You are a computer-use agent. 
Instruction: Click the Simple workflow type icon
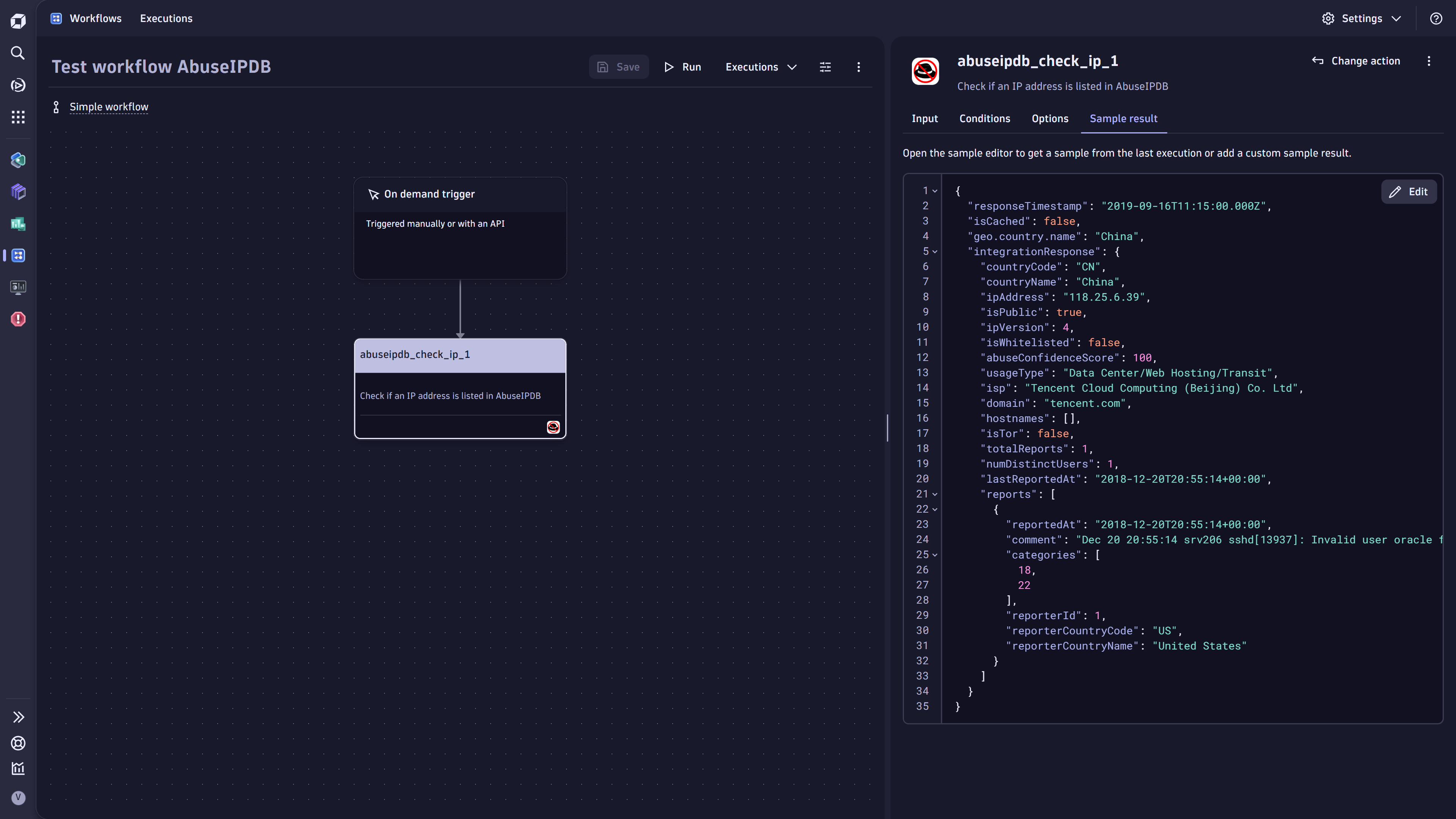(x=56, y=107)
